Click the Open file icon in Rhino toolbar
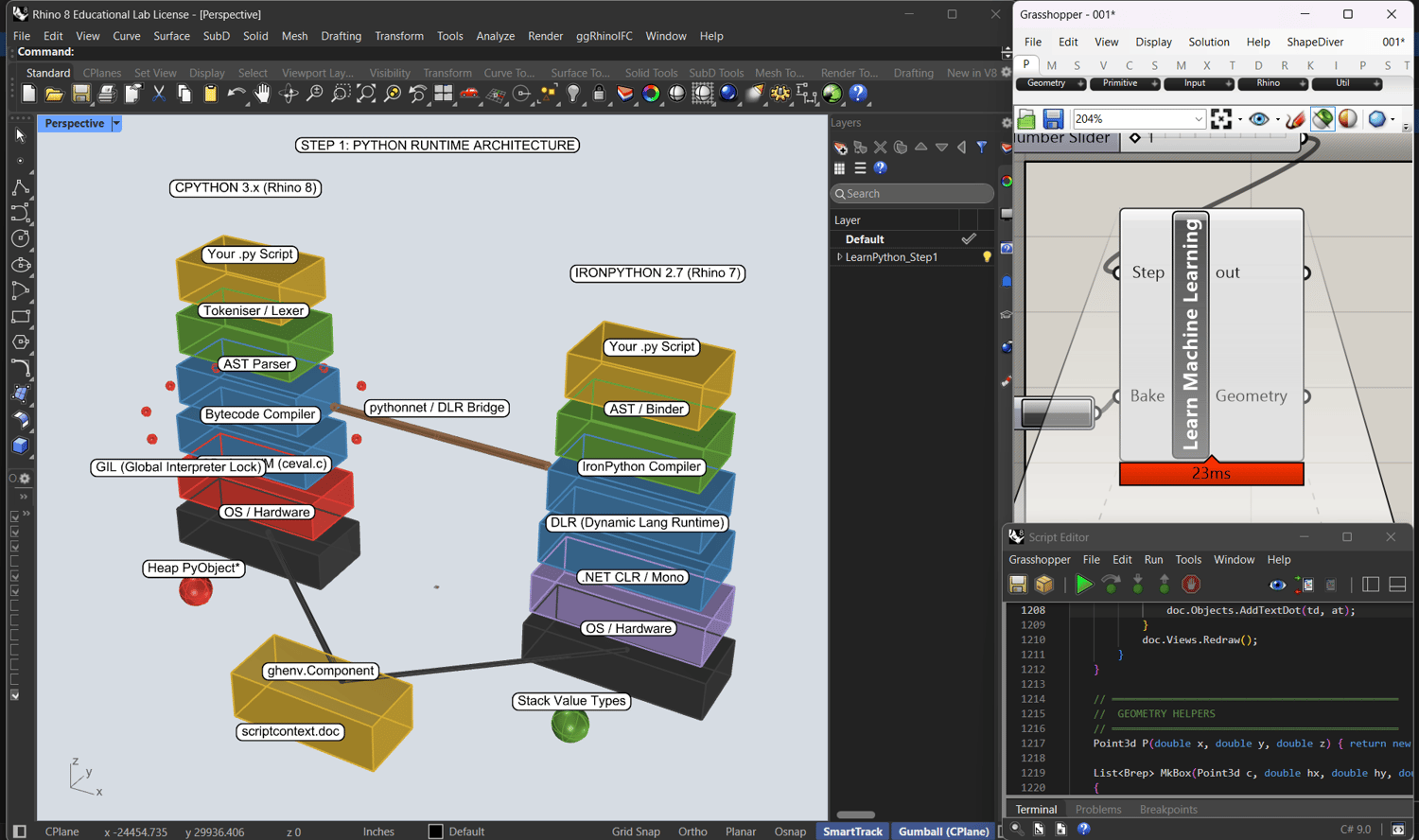The height and width of the screenshot is (840, 1419). click(54, 94)
